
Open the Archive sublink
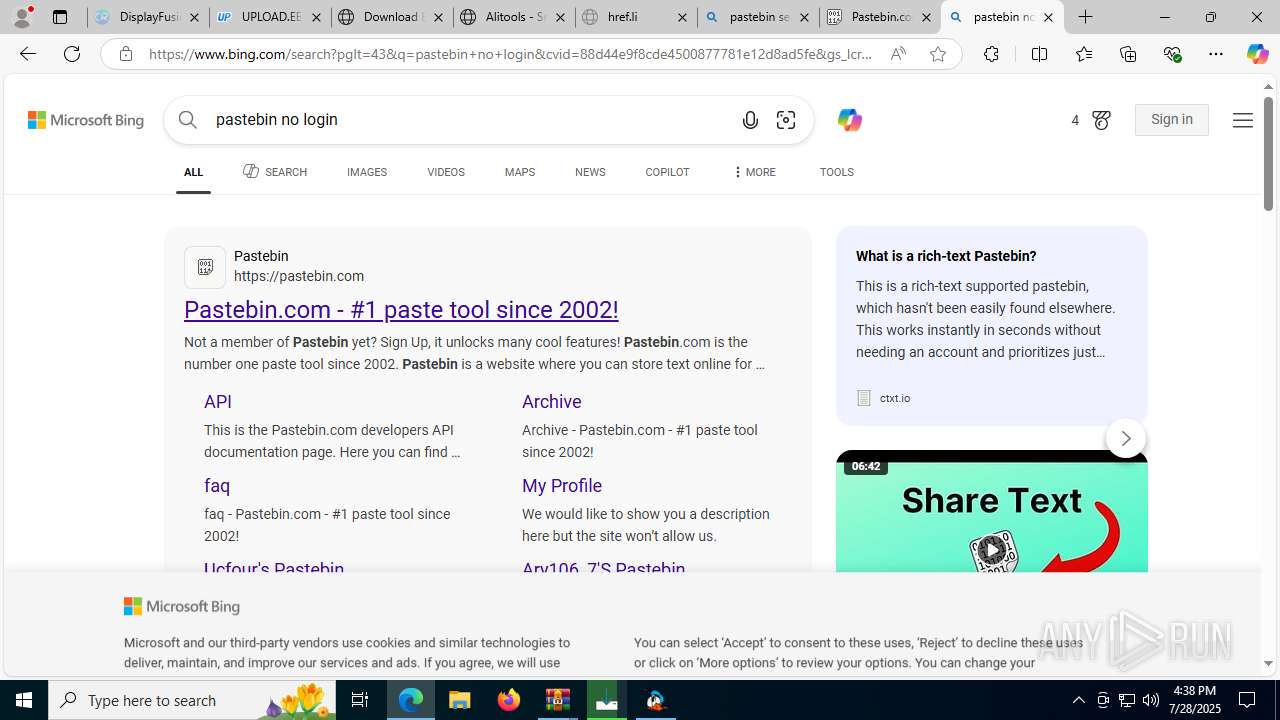click(552, 402)
